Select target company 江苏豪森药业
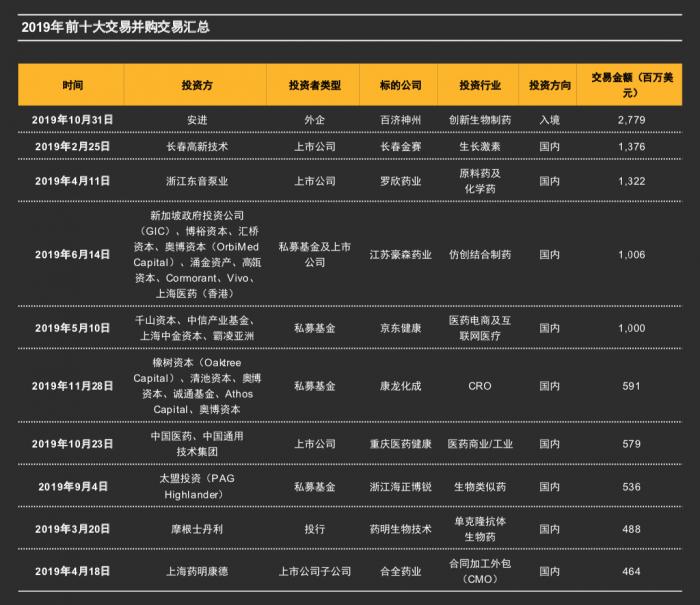Viewport: 700px width, 605px height. coord(400,255)
